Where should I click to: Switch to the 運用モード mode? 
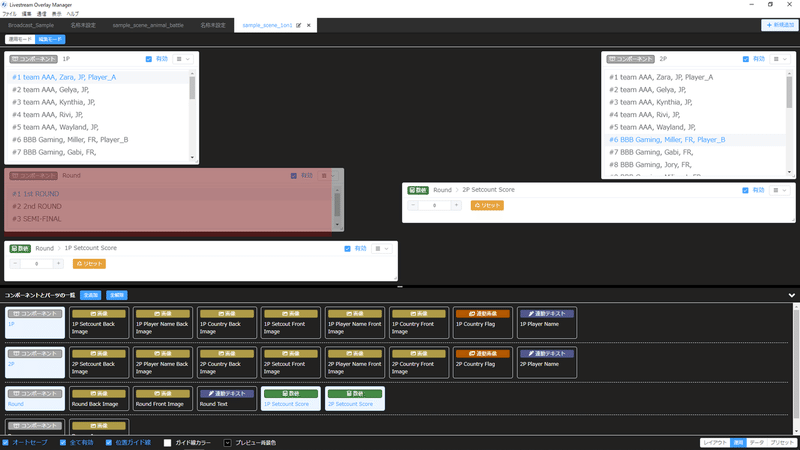point(20,39)
